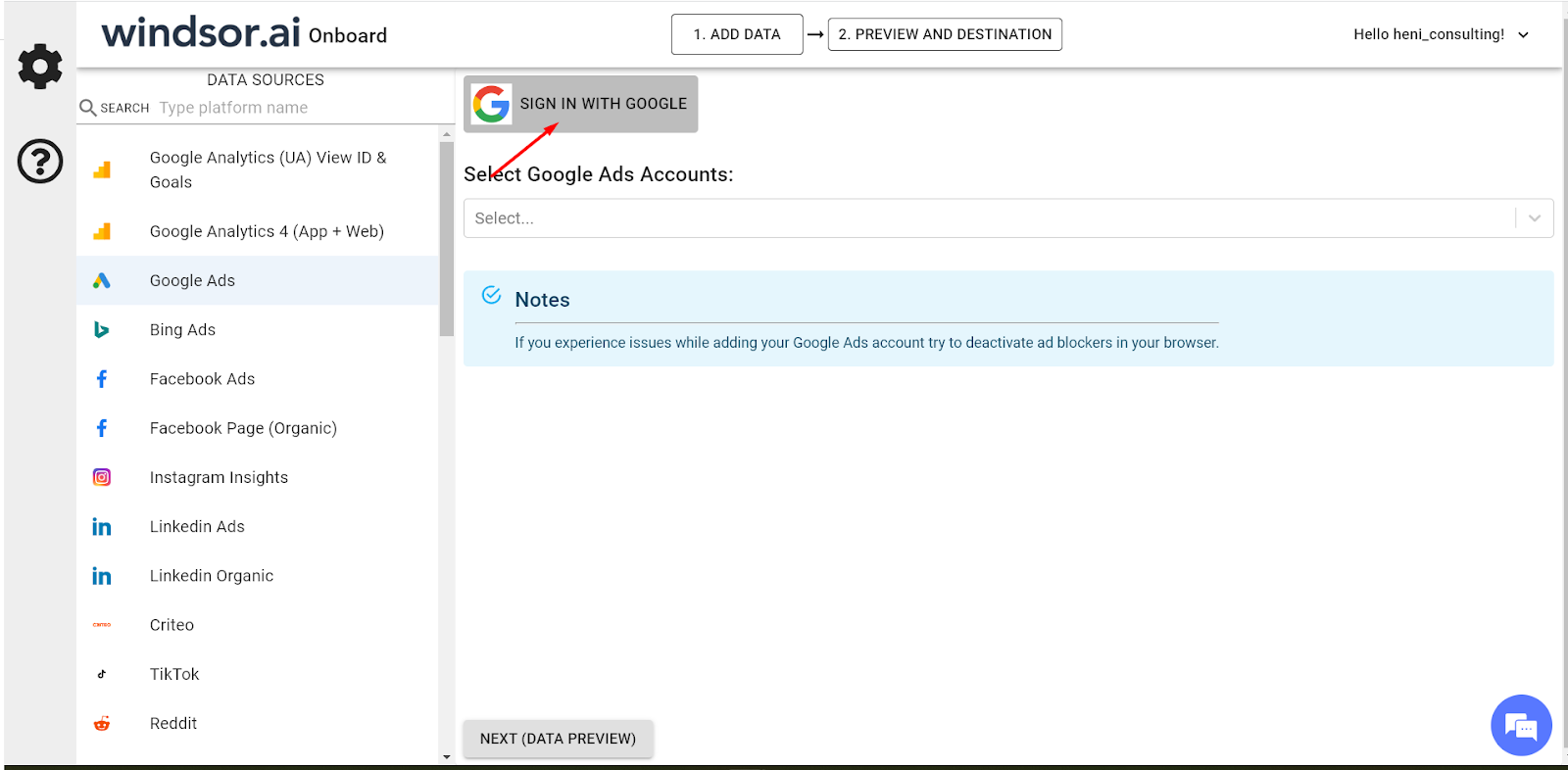Image resolution: width=1568 pixels, height=770 pixels.
Task: Click the TikTok logo icon
Action: point(102,674)
